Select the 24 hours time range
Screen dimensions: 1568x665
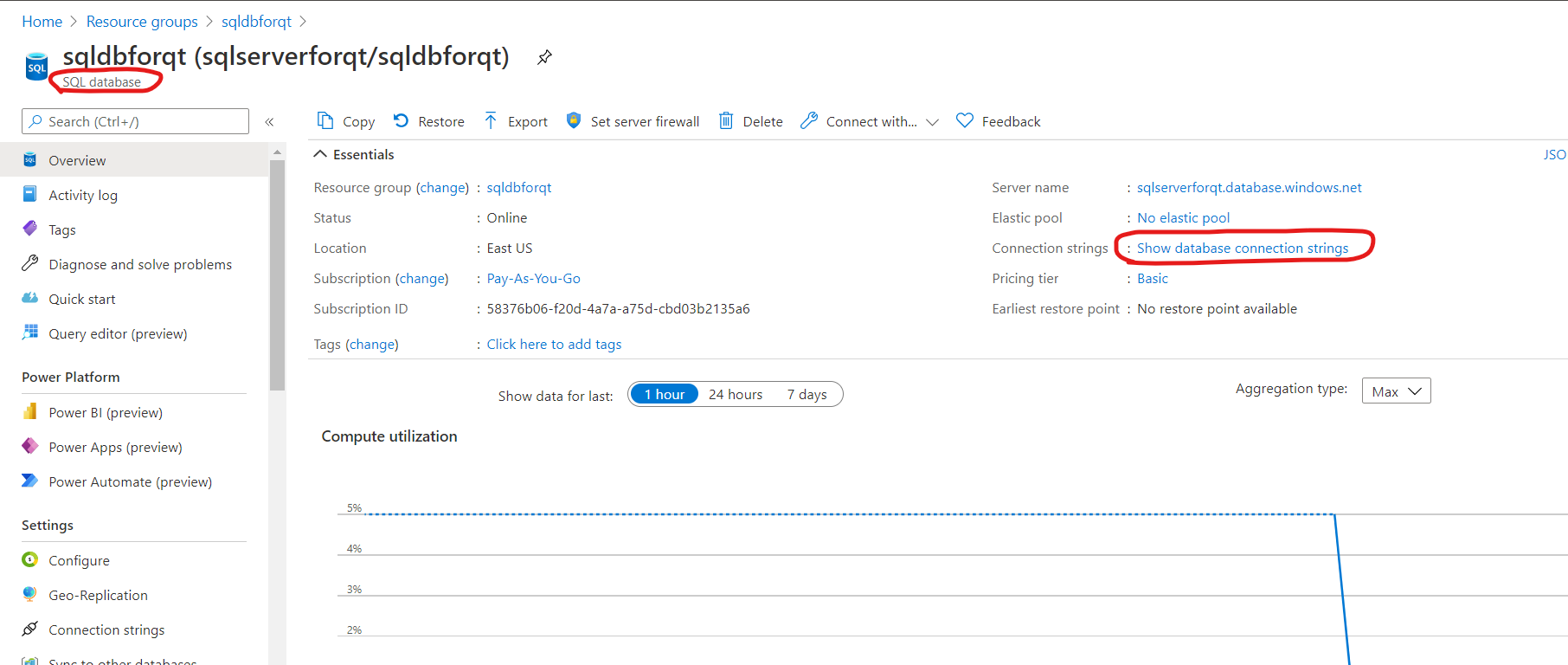(x=736, y=394)
